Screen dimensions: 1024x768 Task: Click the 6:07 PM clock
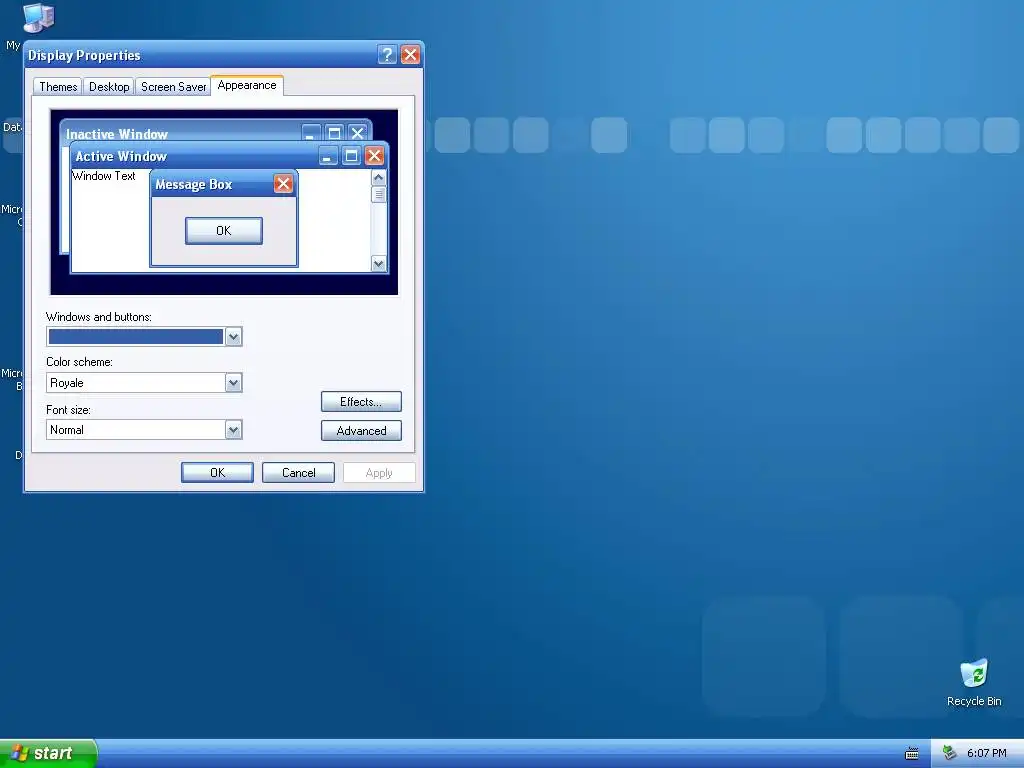tap(986, 753)
